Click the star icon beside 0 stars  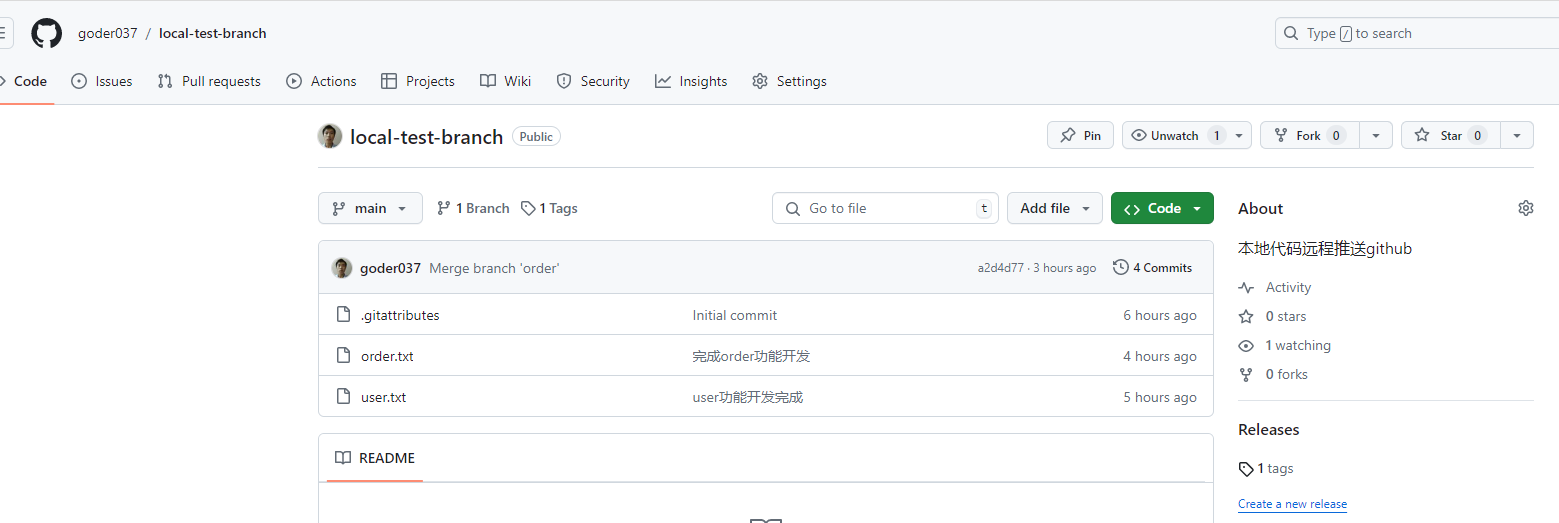(1246, 316)
